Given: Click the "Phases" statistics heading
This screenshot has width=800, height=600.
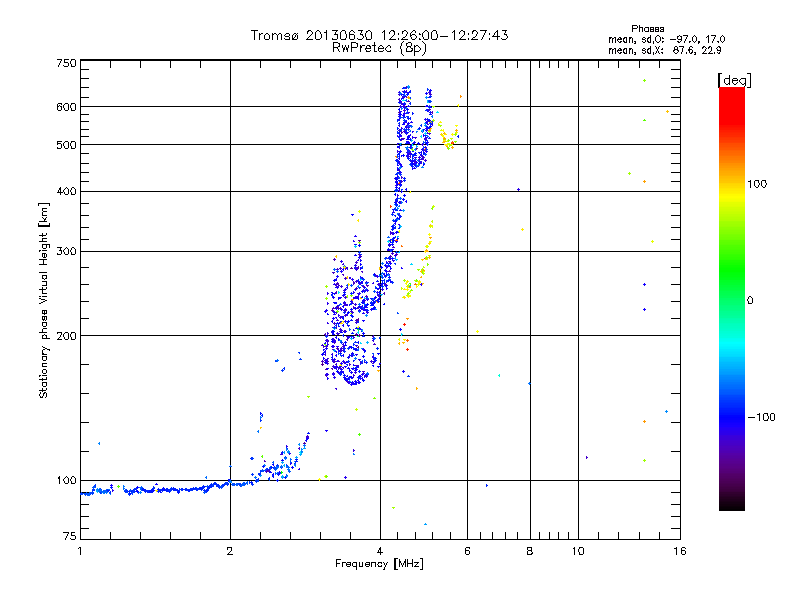Looking at the screenshot, I should pyautogui.click(x=647, y=29).
